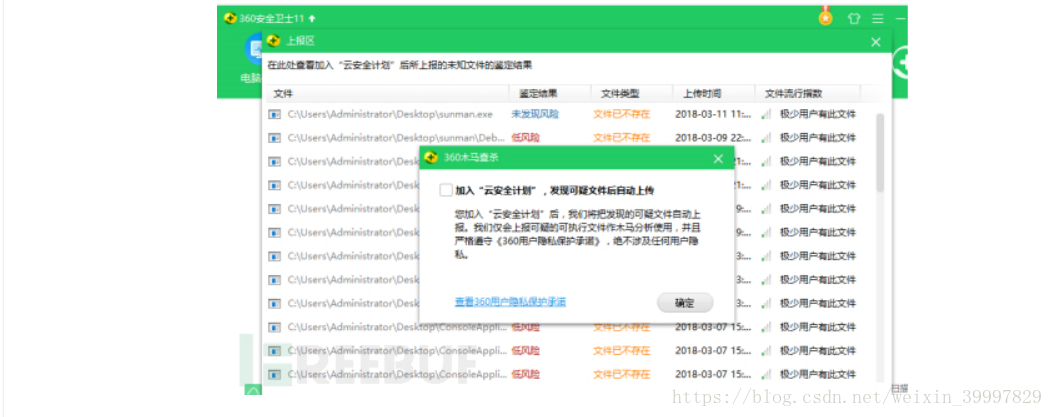This screenshot has height=417, width=1053.
Task: Close the 上报区 window
Action: pyautogui.click(x=876, y=42)
